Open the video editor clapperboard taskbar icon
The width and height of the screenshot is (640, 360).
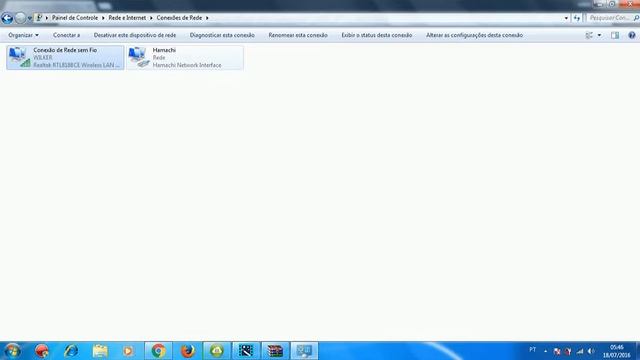coord(246,351)
